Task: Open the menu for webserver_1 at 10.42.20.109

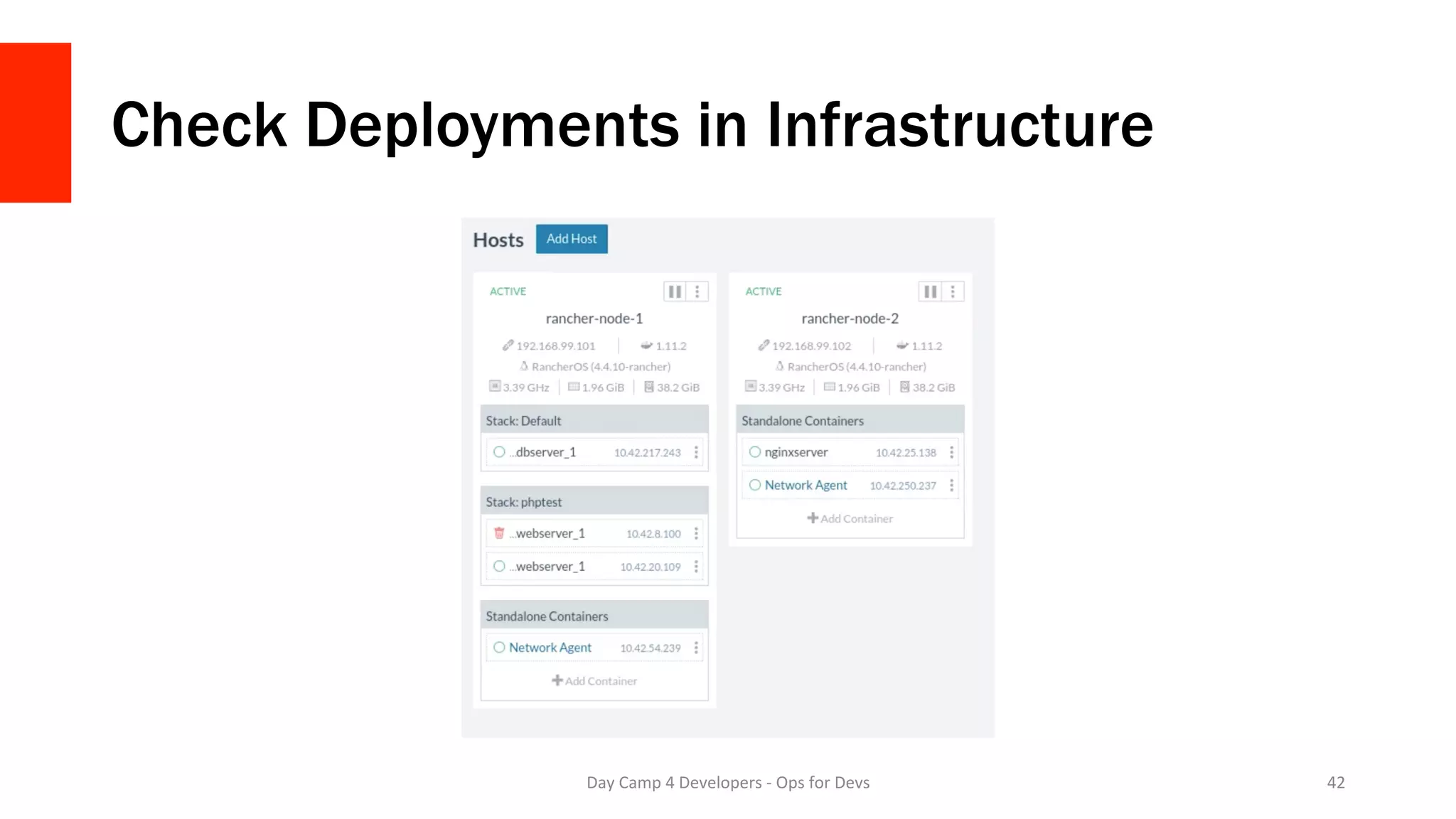Action: (x=696, y=567)
